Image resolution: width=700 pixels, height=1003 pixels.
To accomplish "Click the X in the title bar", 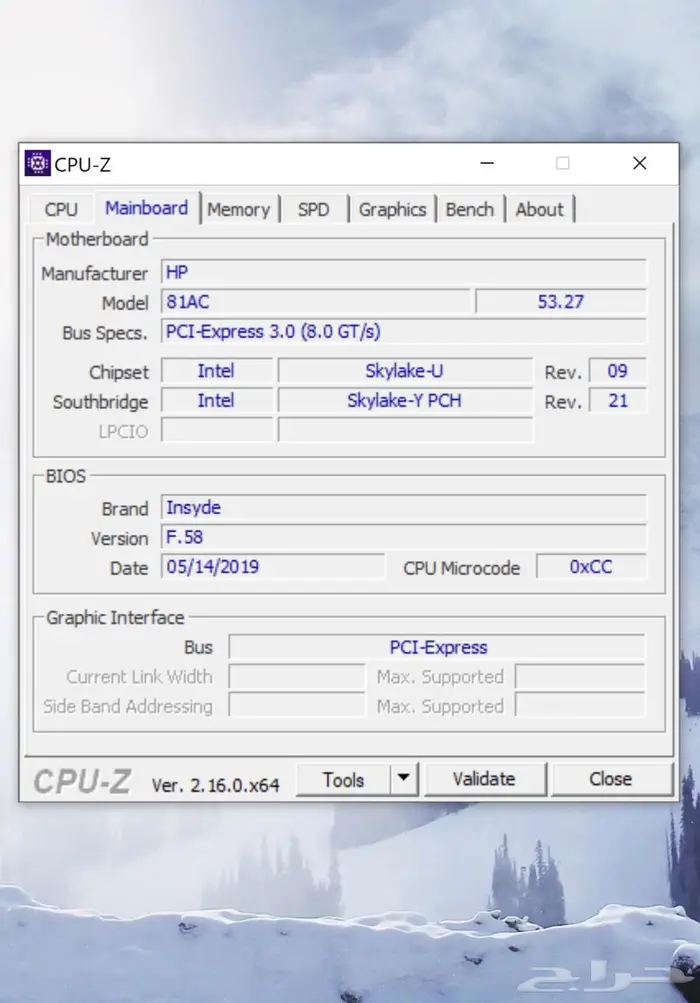I will pos(639,164).
